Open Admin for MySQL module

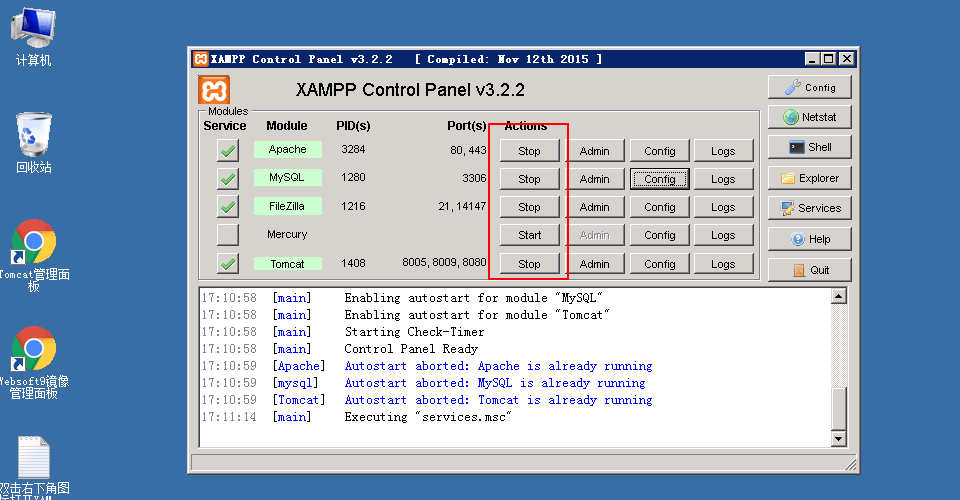[x=594, y=179]
